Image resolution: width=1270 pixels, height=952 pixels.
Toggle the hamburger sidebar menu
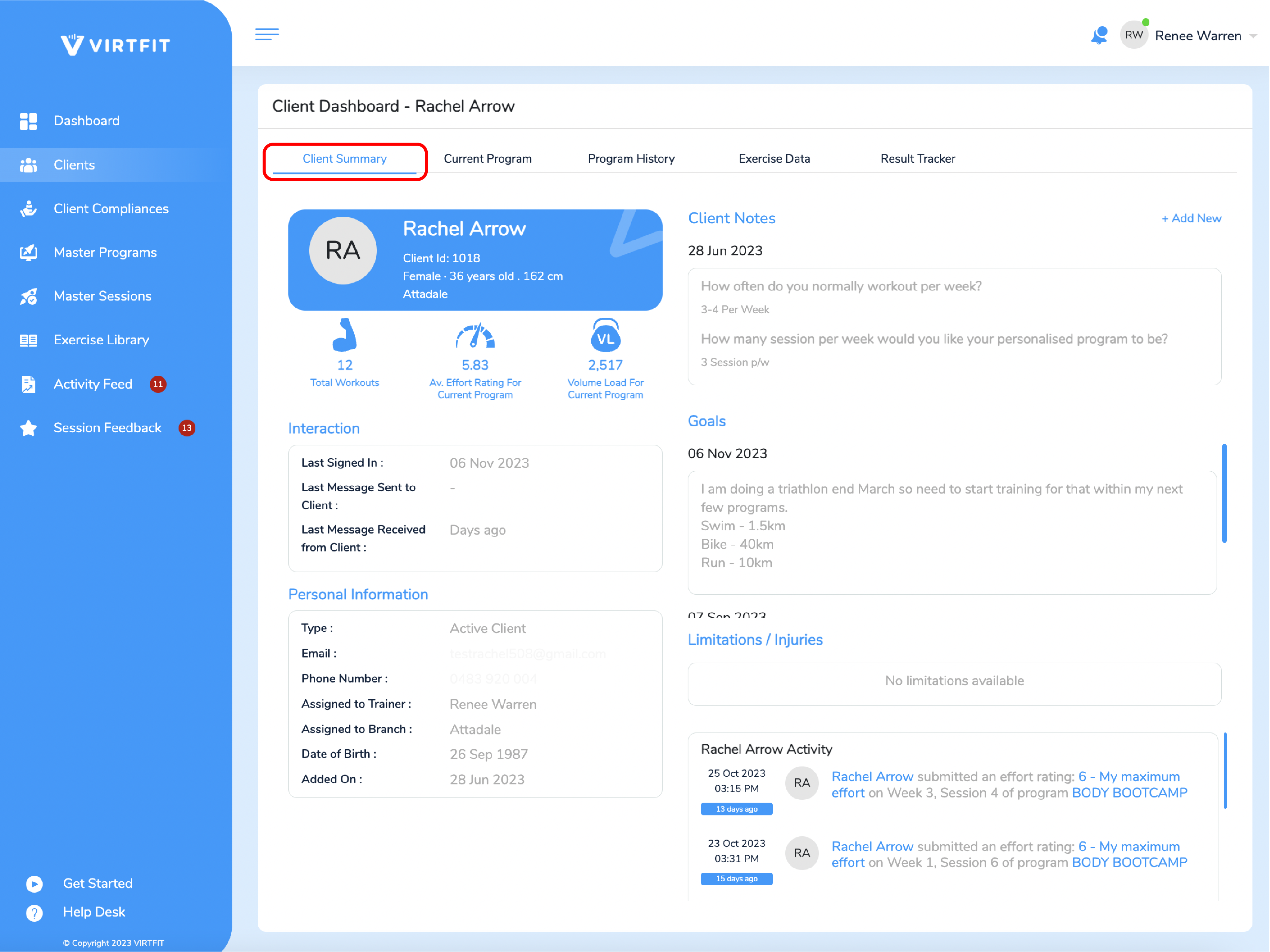pos(267,34)
